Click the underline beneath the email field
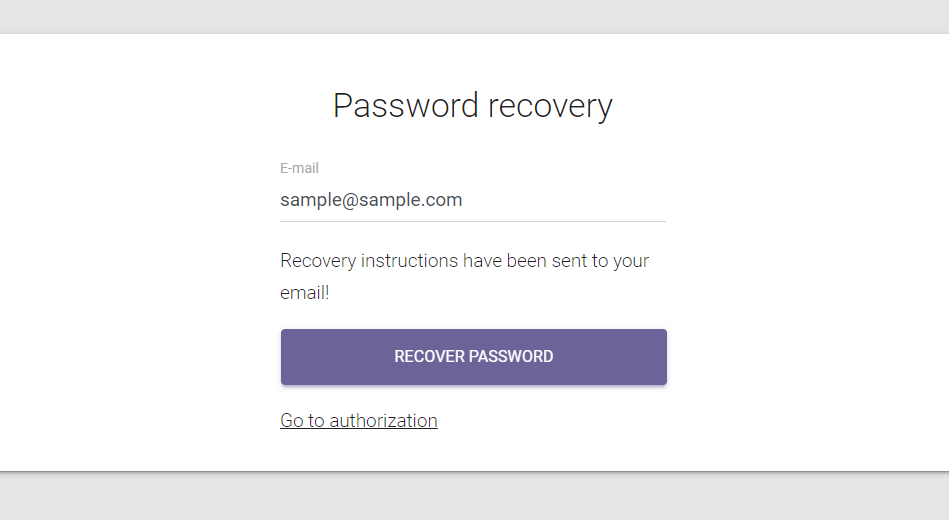949x520 pixels. click(x=472, y=221)
